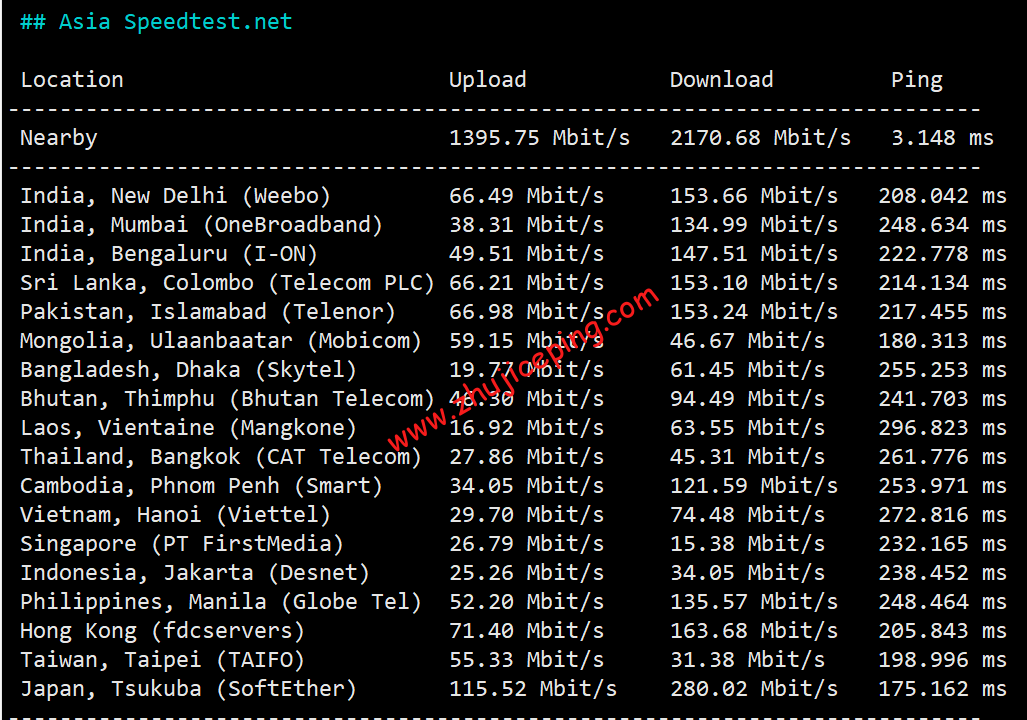Click the 'Nearby' row label
This screenshot has height=720, width=1027.
coord(59,138)
